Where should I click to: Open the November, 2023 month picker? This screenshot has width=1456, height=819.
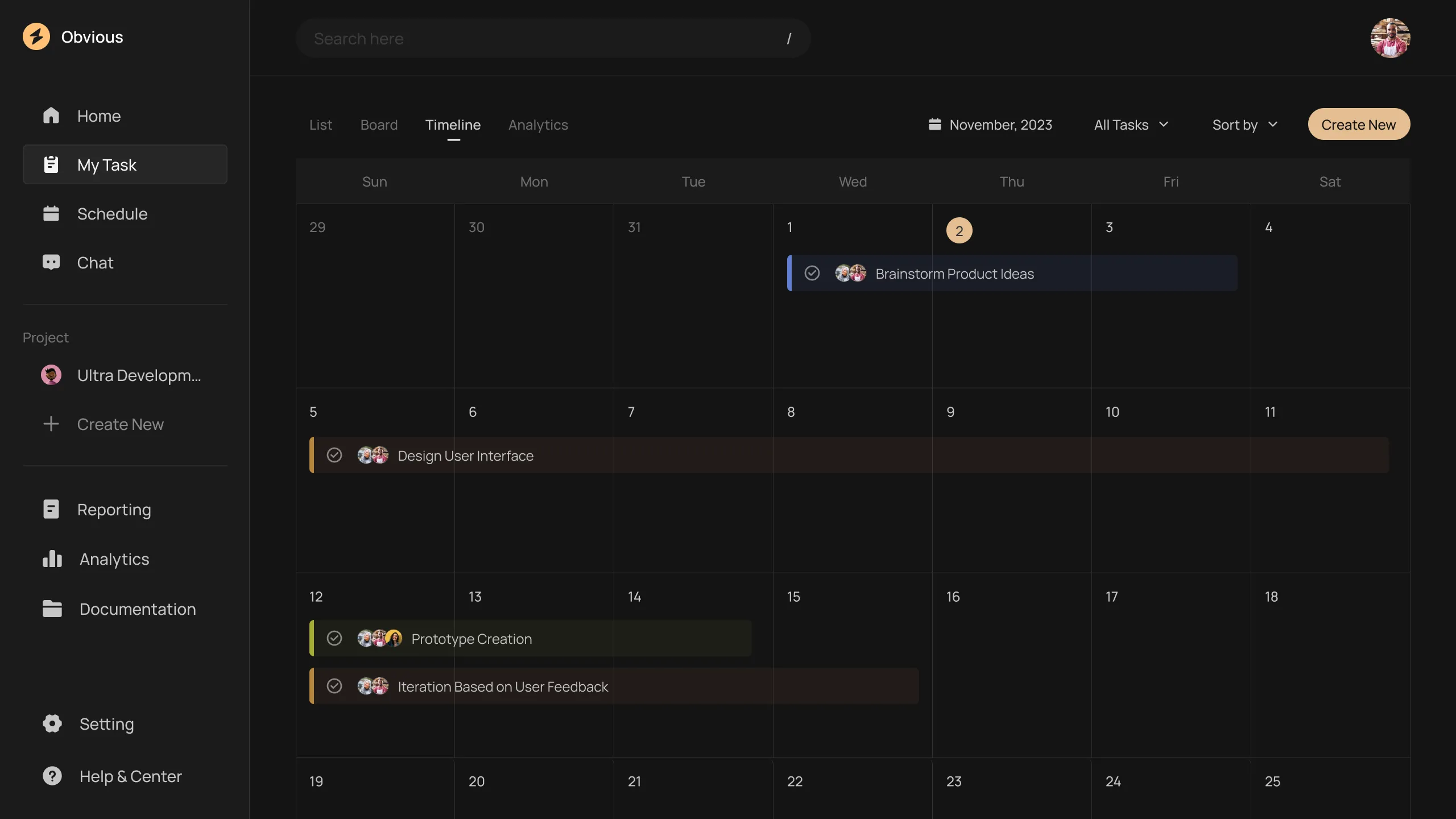[x=990, y=125]
